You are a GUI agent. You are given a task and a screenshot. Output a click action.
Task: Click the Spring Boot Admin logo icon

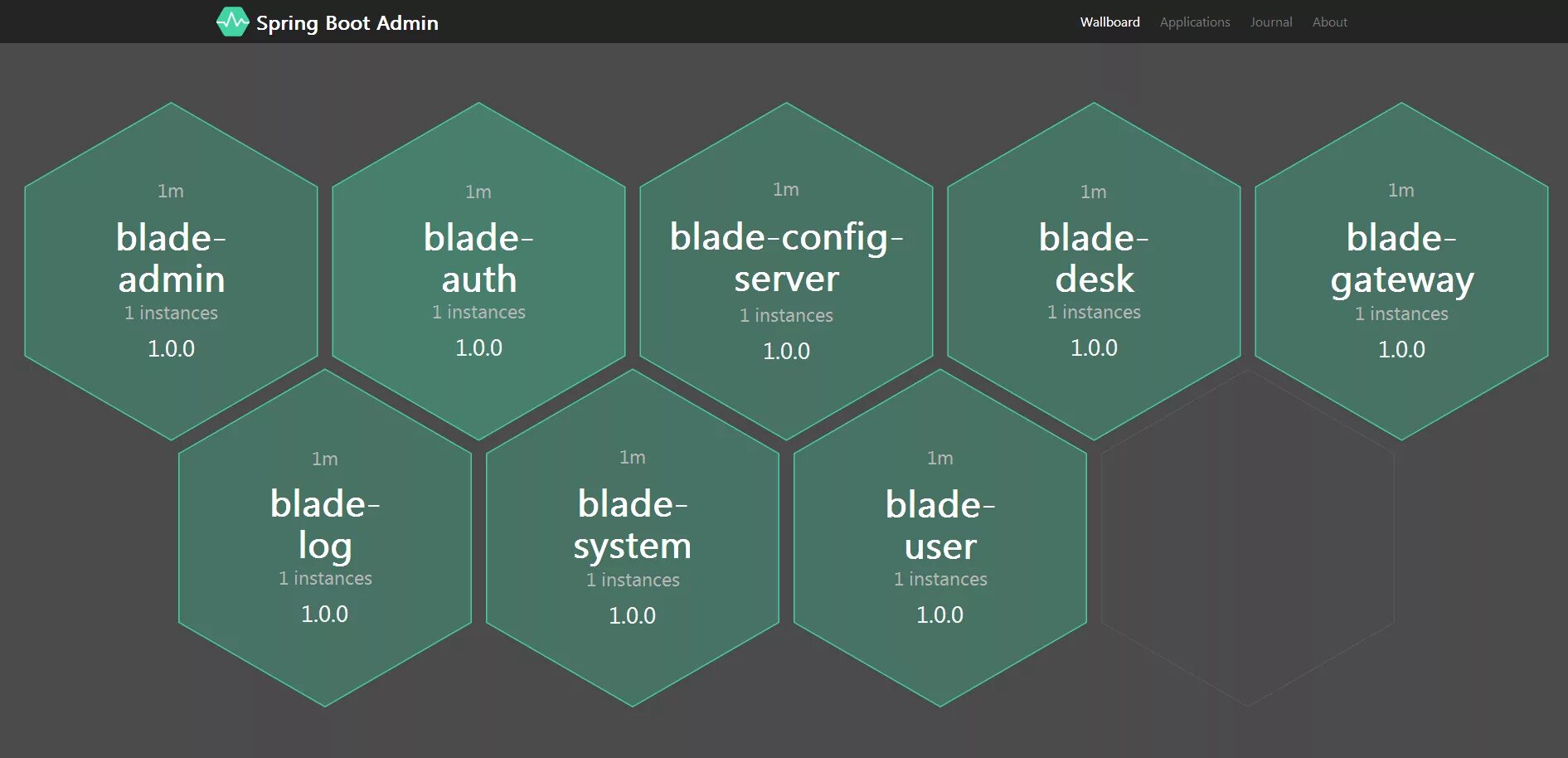point(233,22)
